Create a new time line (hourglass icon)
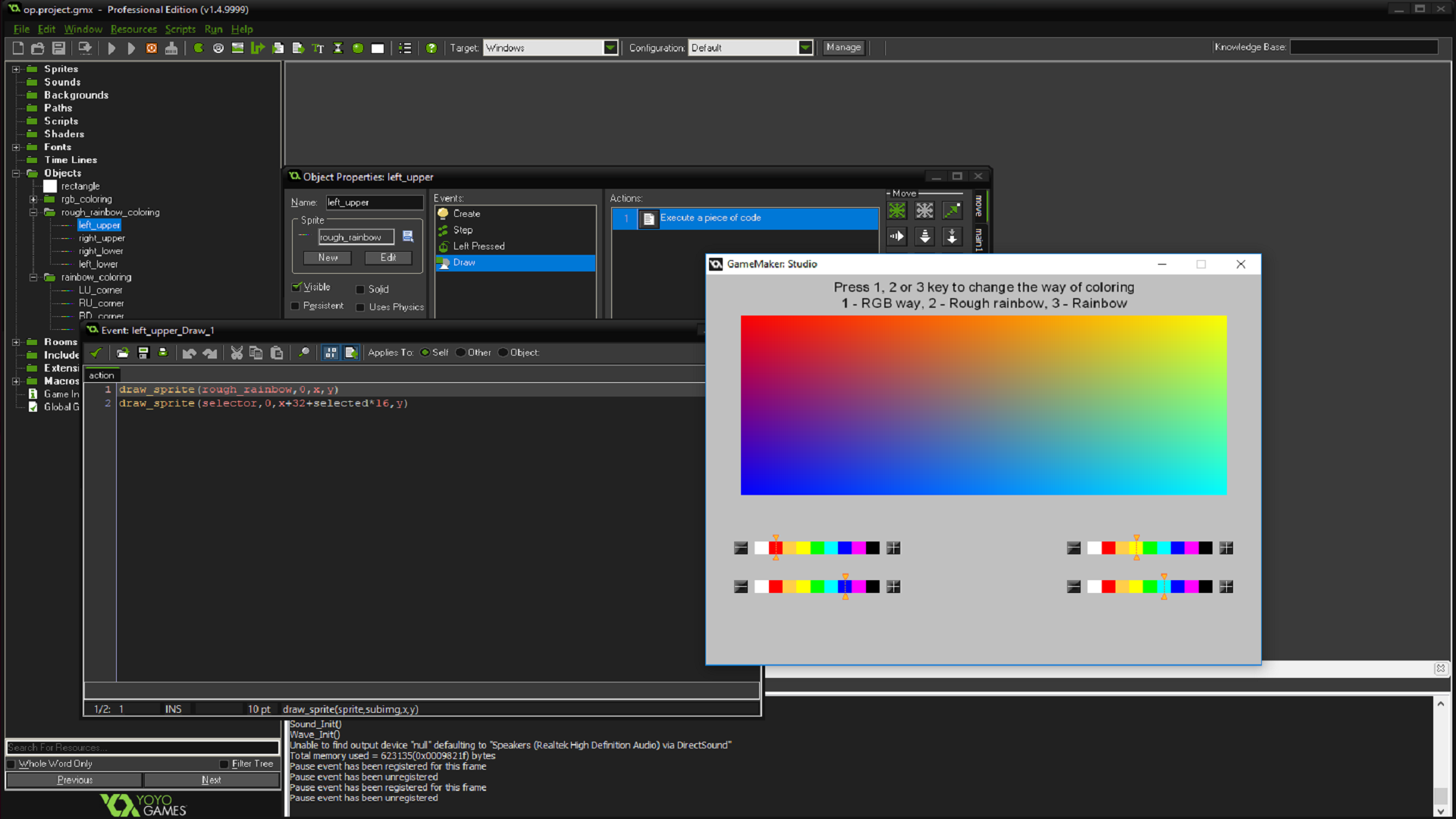This screenshot has width=1456, height=819. point(338,48)
